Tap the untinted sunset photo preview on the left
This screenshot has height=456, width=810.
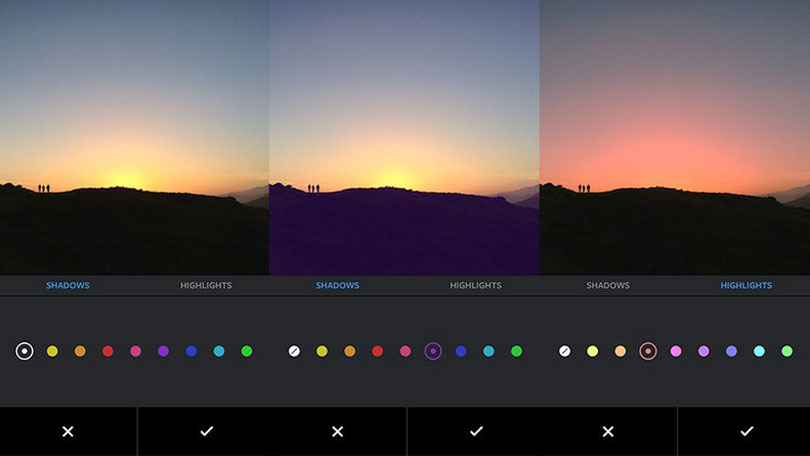click(134, 137)
